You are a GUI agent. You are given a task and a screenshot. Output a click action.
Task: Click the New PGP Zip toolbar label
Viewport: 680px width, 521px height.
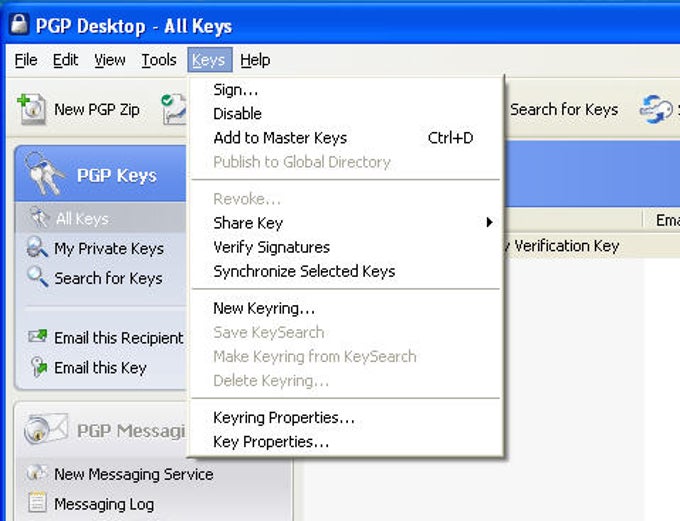click(97, 109)
